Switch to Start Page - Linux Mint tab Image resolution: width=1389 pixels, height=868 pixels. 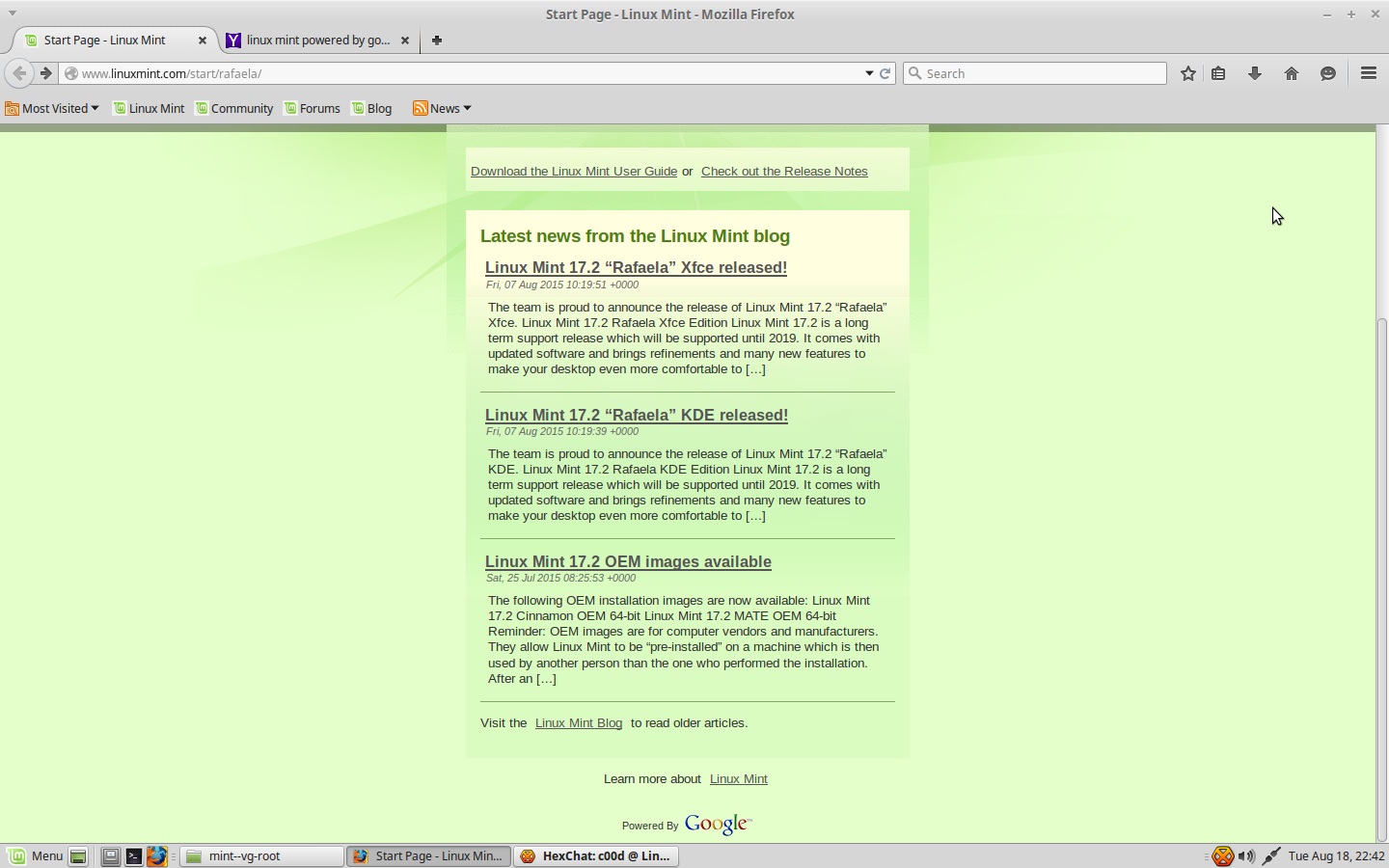pyautogui.click(x=116, y=41)
